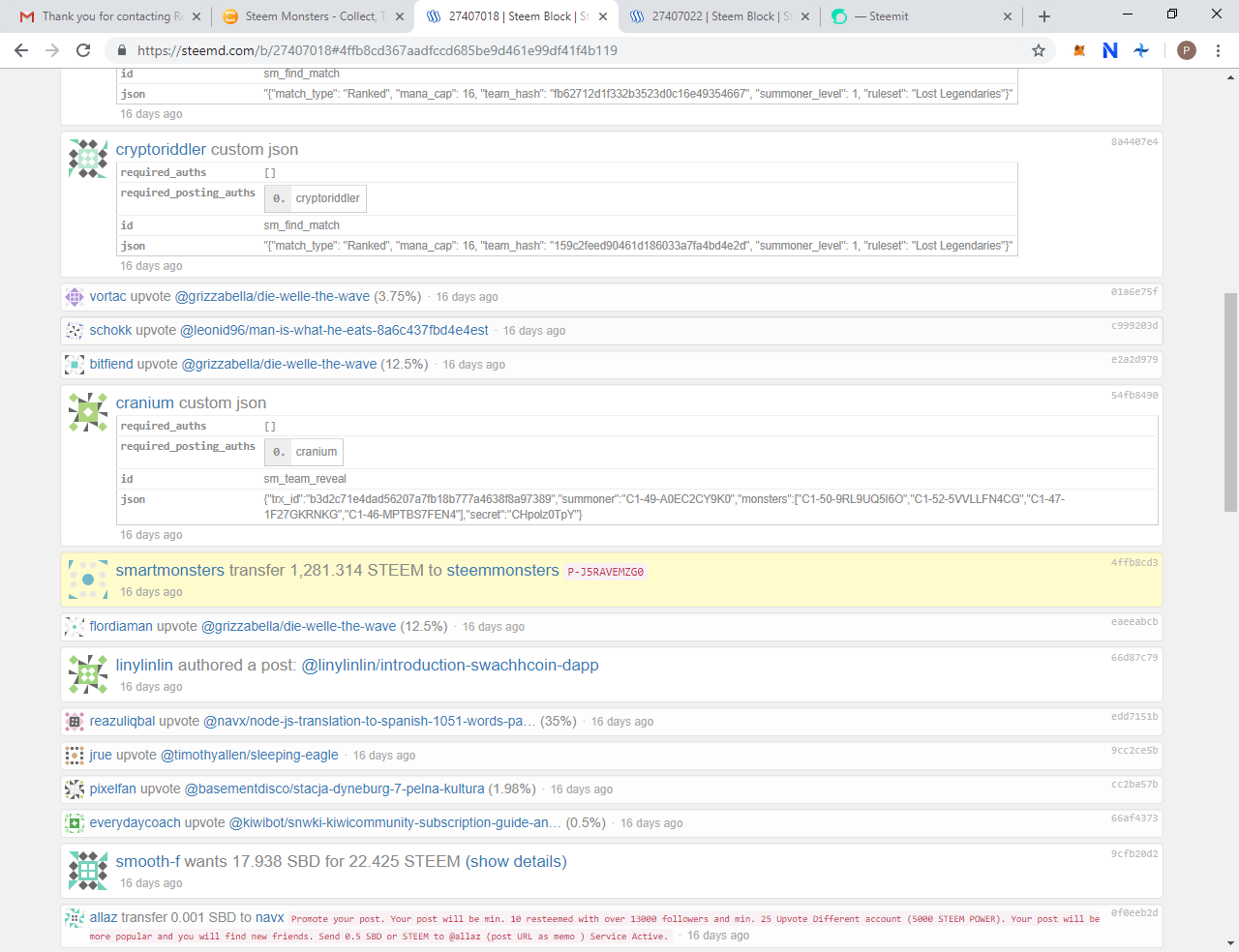
Task: Click vortac's small avatar icon
Action: (75, 297)
